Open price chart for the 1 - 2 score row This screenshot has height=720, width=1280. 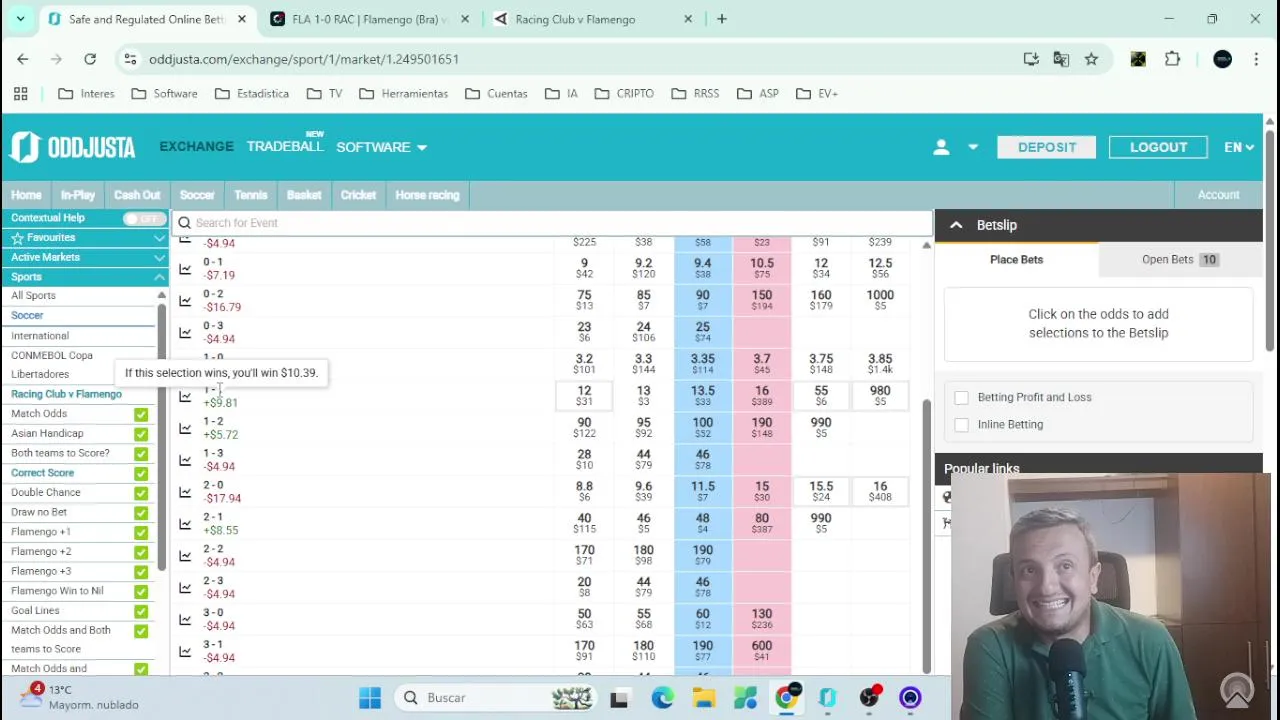[x=185, y=428]
